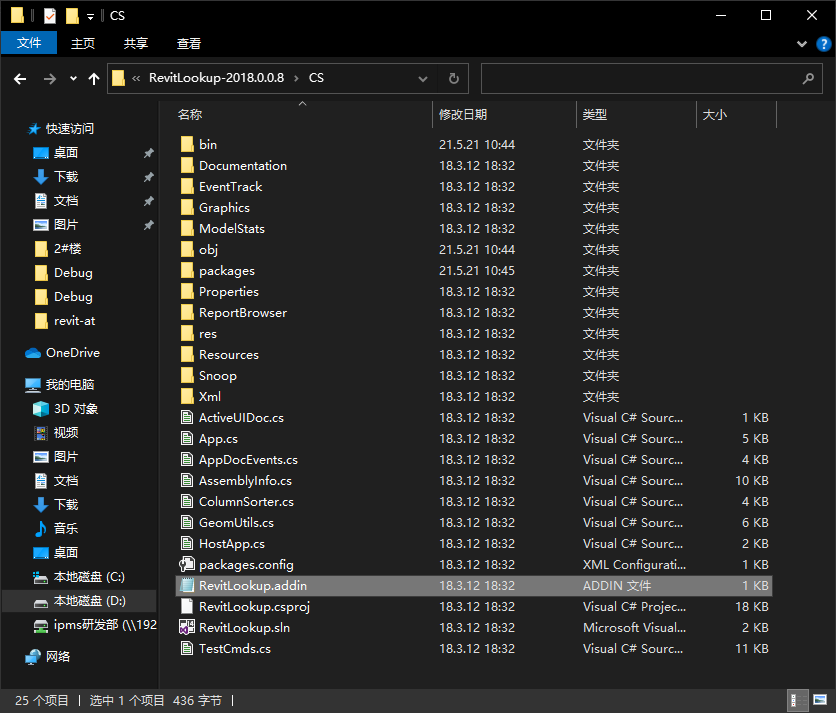
Task: Open pinned 下载 under quick access
Action: [66, 177]
